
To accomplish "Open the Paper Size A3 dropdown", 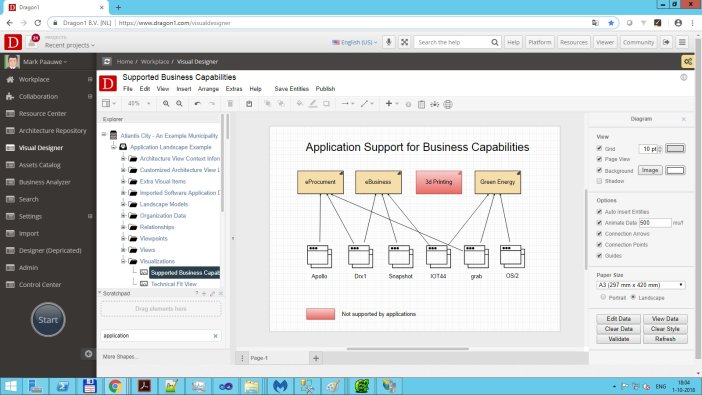I will 641,285.
